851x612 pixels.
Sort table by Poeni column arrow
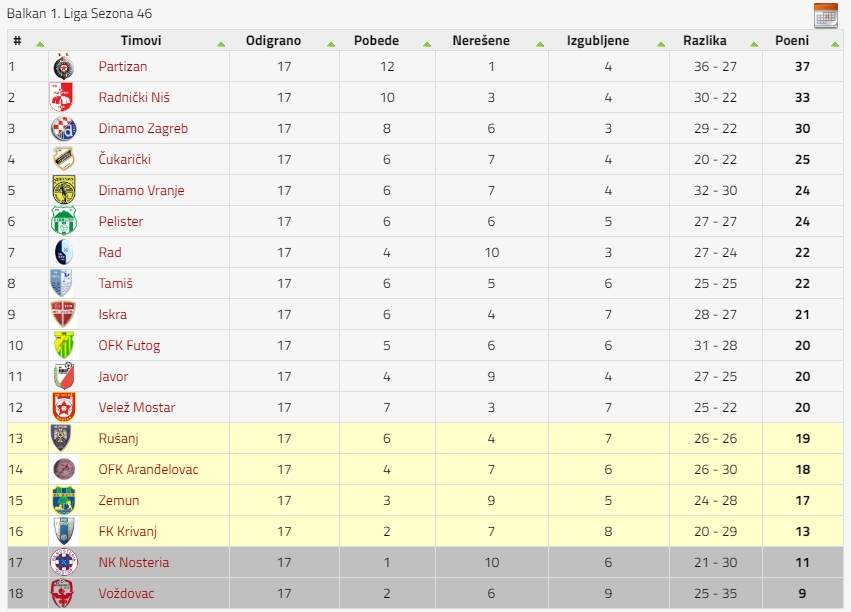835,44
